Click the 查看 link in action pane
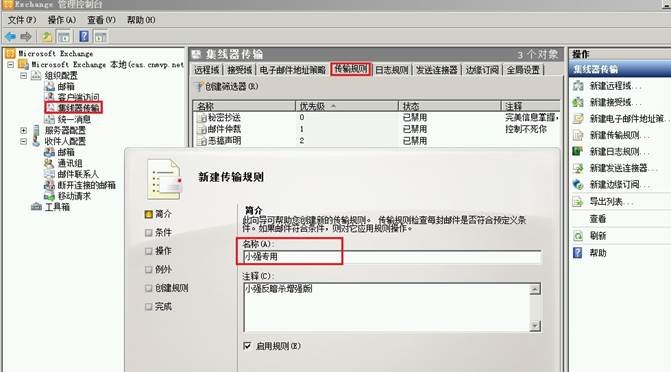The height and width of the screenshot is (372, 671). [597, 219]
